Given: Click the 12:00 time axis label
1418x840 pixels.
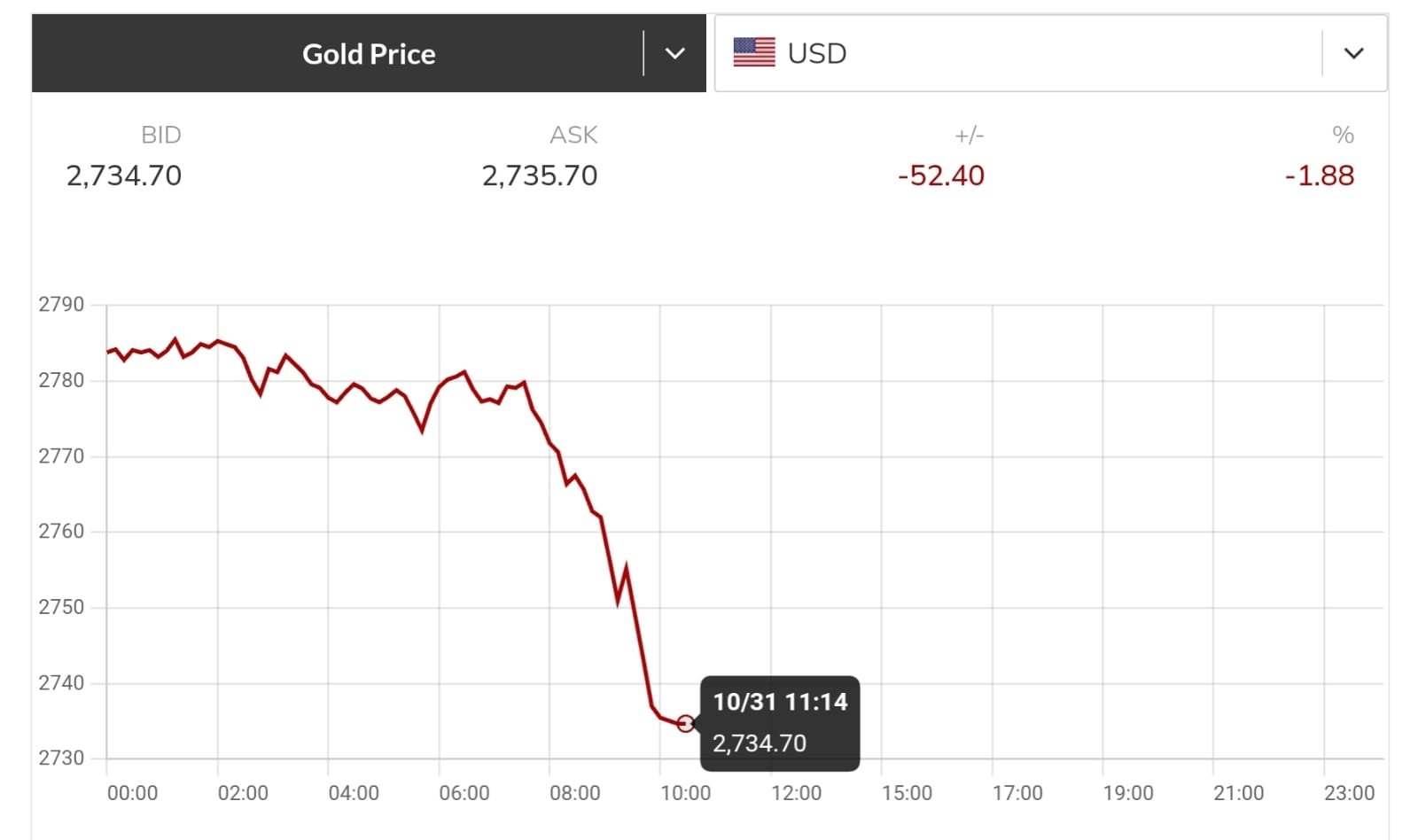Looking at the screenshot, I should (796, 793).
